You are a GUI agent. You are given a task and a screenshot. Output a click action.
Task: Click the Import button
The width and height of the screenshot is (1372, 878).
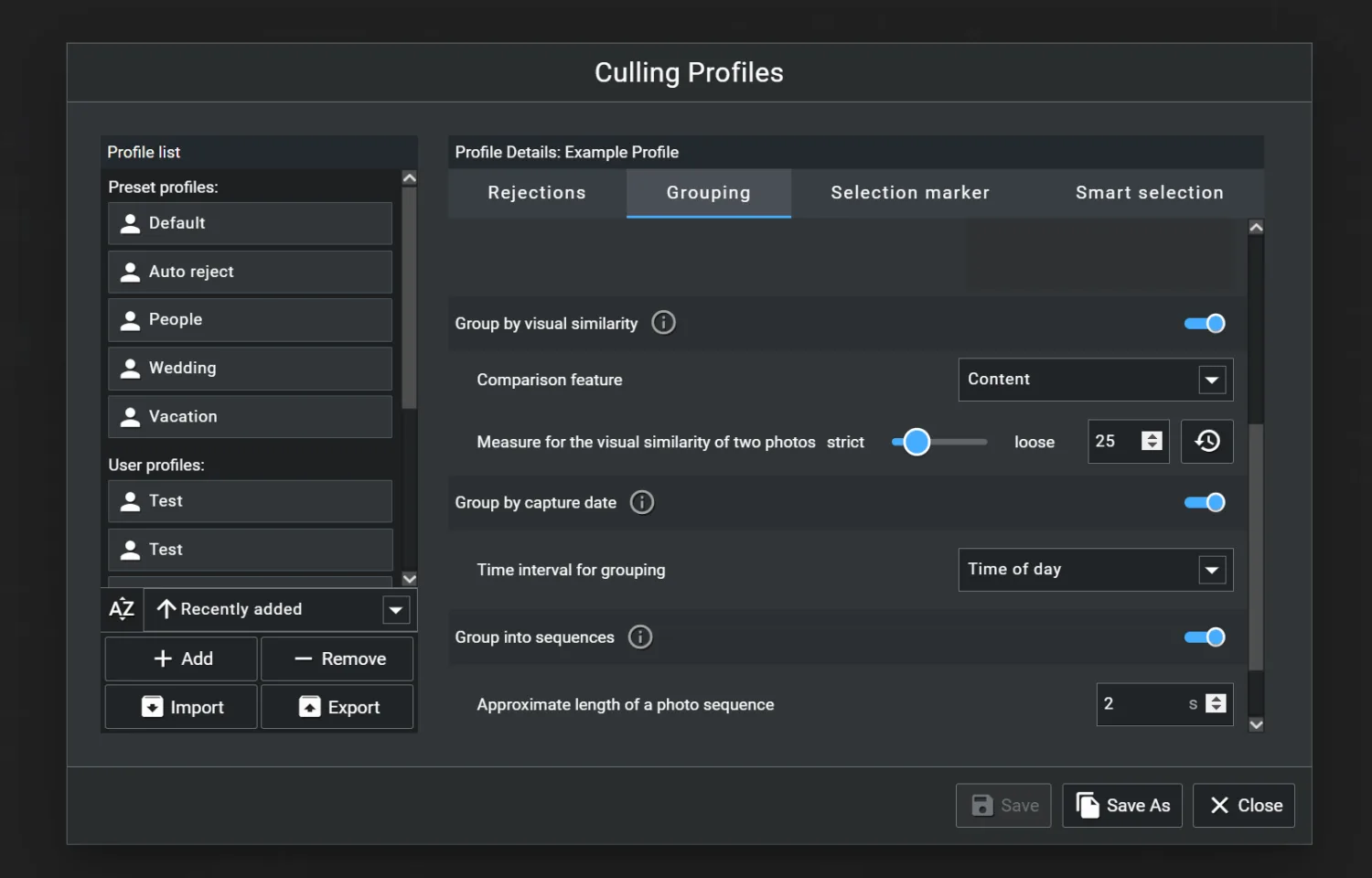[181, 707]
